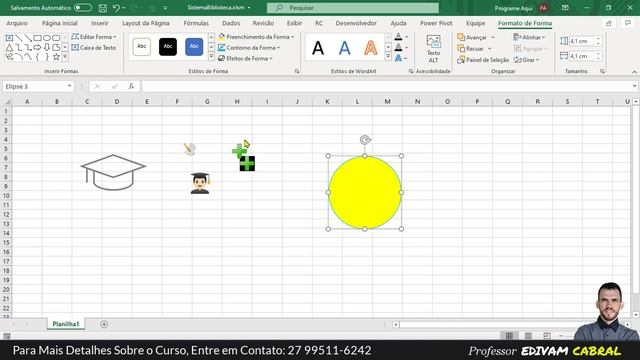Click the graduation cap outline image
The height and width of the screenshot is (360, 640).
pyautogui.click(x=113, y=172)
